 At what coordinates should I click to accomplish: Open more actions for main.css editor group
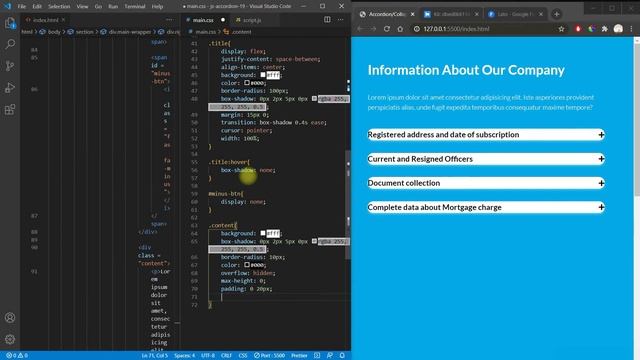pyautogui.click(x=340, y=20)
